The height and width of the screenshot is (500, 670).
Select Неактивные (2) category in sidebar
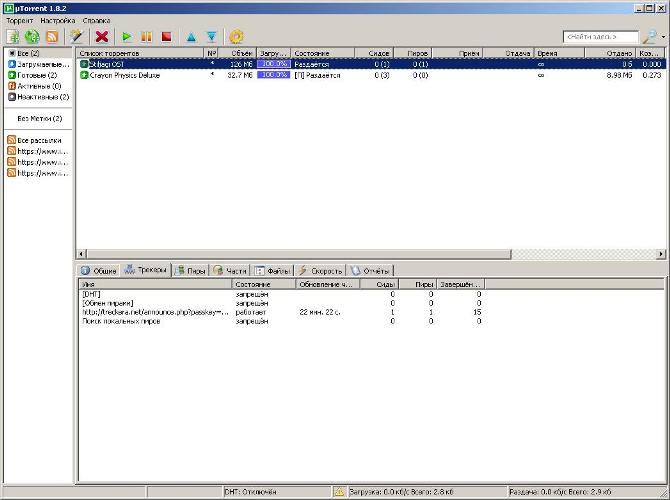click(39, 97)
